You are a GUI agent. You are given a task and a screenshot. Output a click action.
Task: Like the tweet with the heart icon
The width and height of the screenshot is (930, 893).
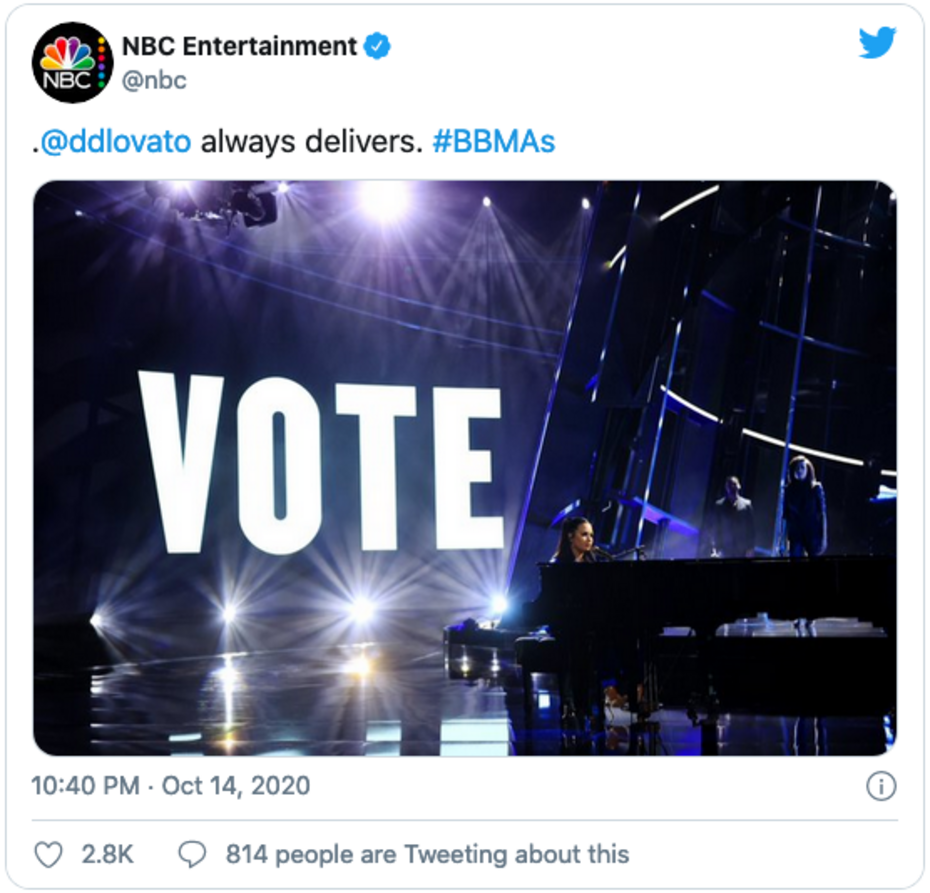click(48, 854)
